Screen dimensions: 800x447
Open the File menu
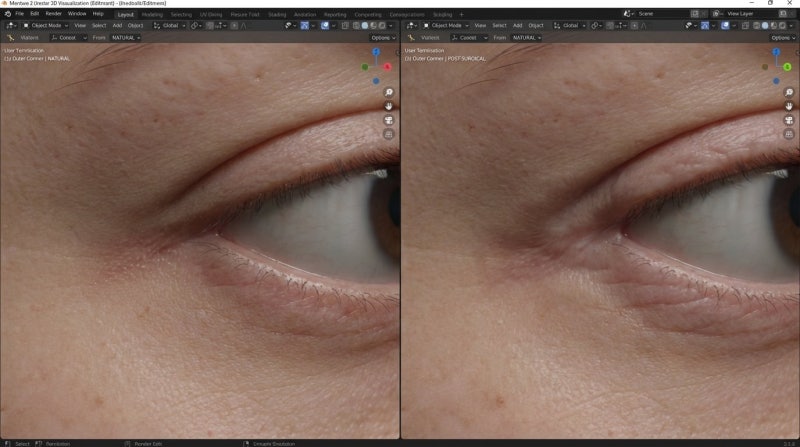pos(19,14)
